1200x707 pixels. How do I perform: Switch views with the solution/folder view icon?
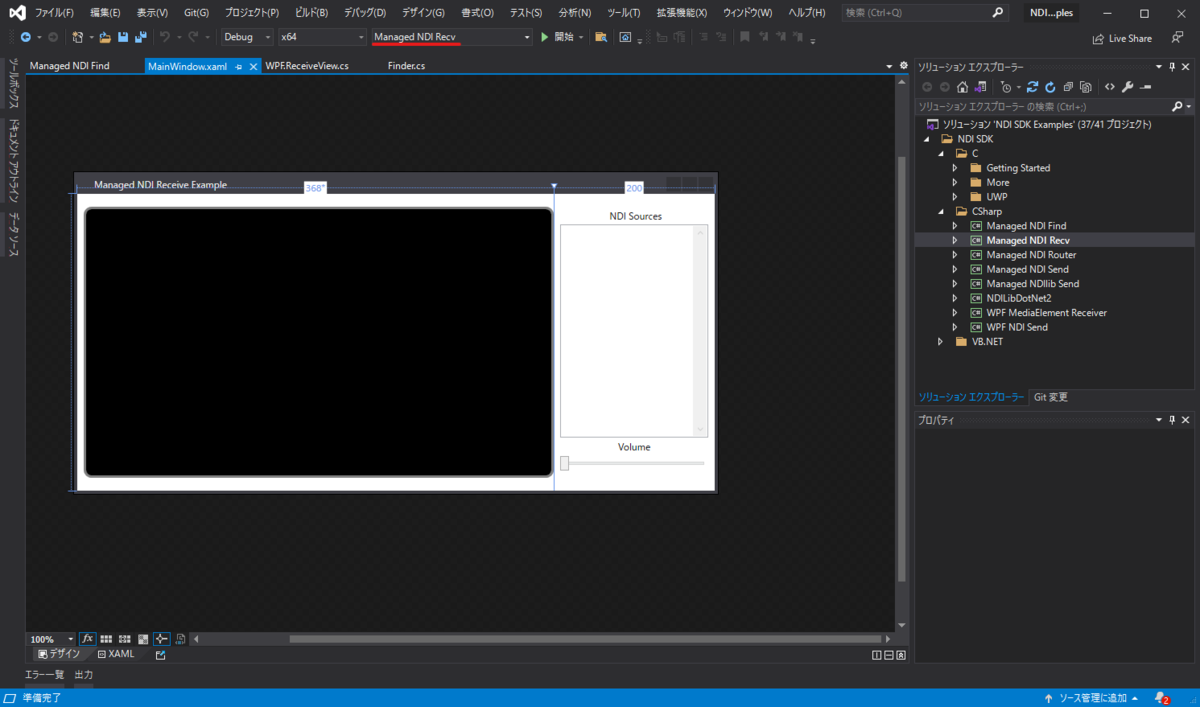click(980, 87)
